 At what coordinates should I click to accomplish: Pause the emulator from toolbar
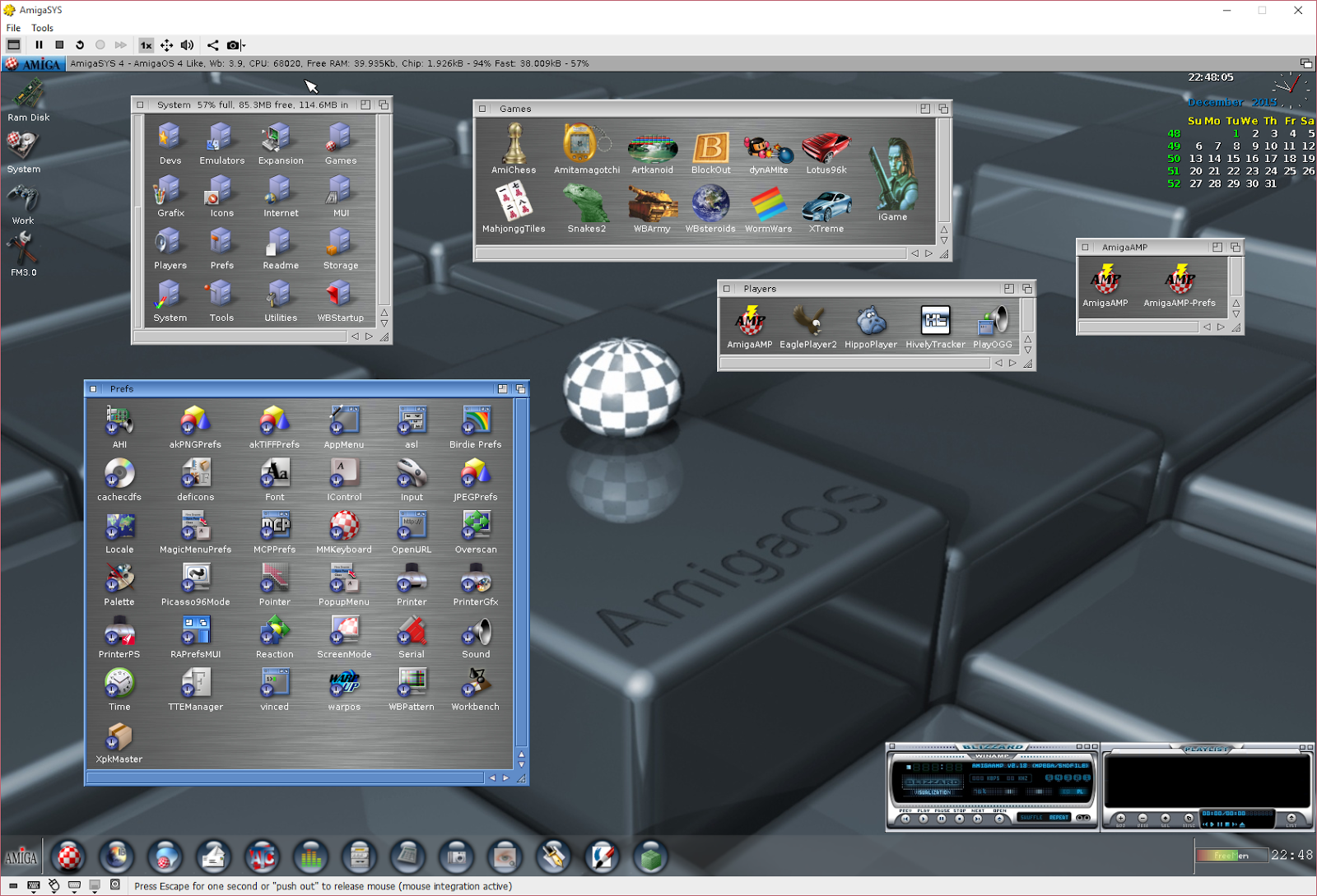39,45
